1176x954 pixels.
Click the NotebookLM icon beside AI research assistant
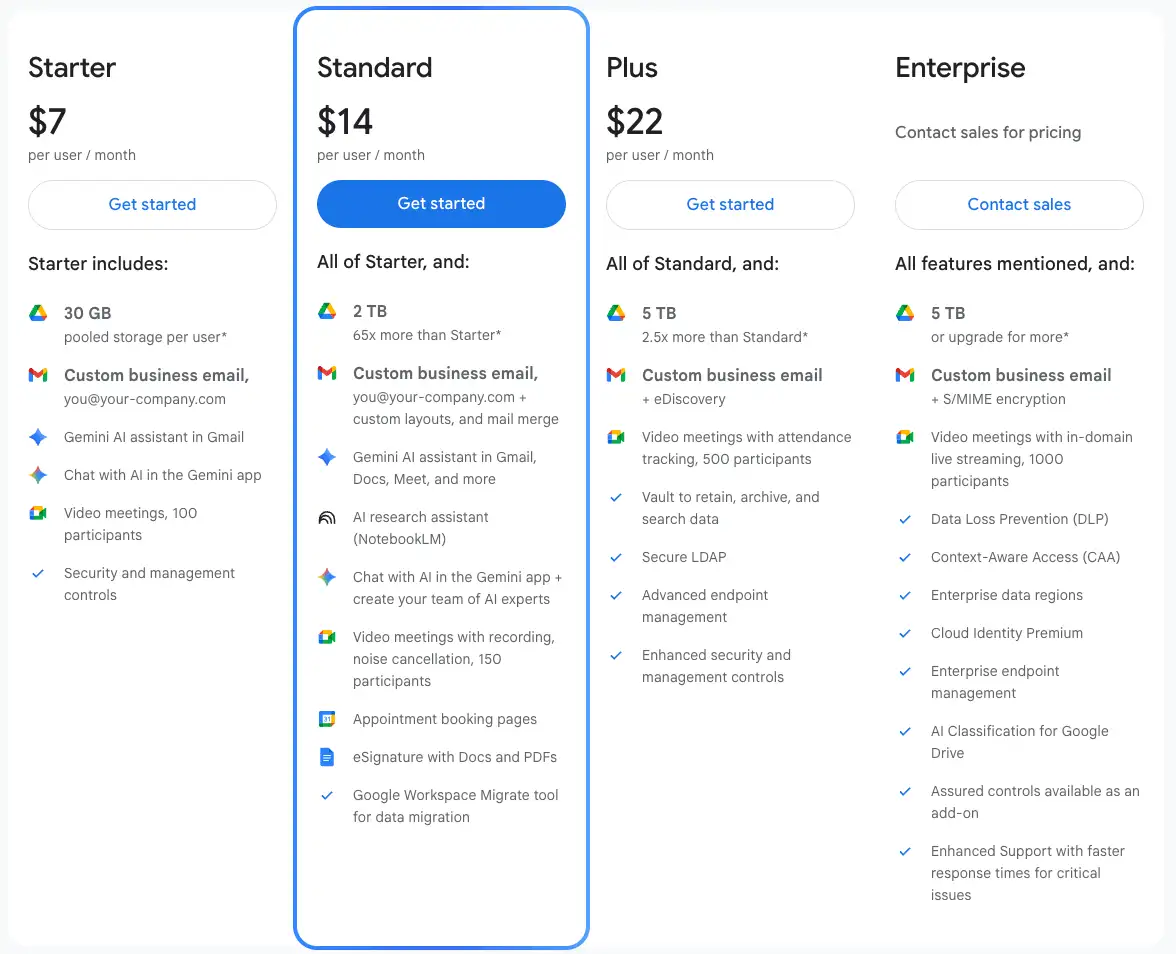(326, 517)
